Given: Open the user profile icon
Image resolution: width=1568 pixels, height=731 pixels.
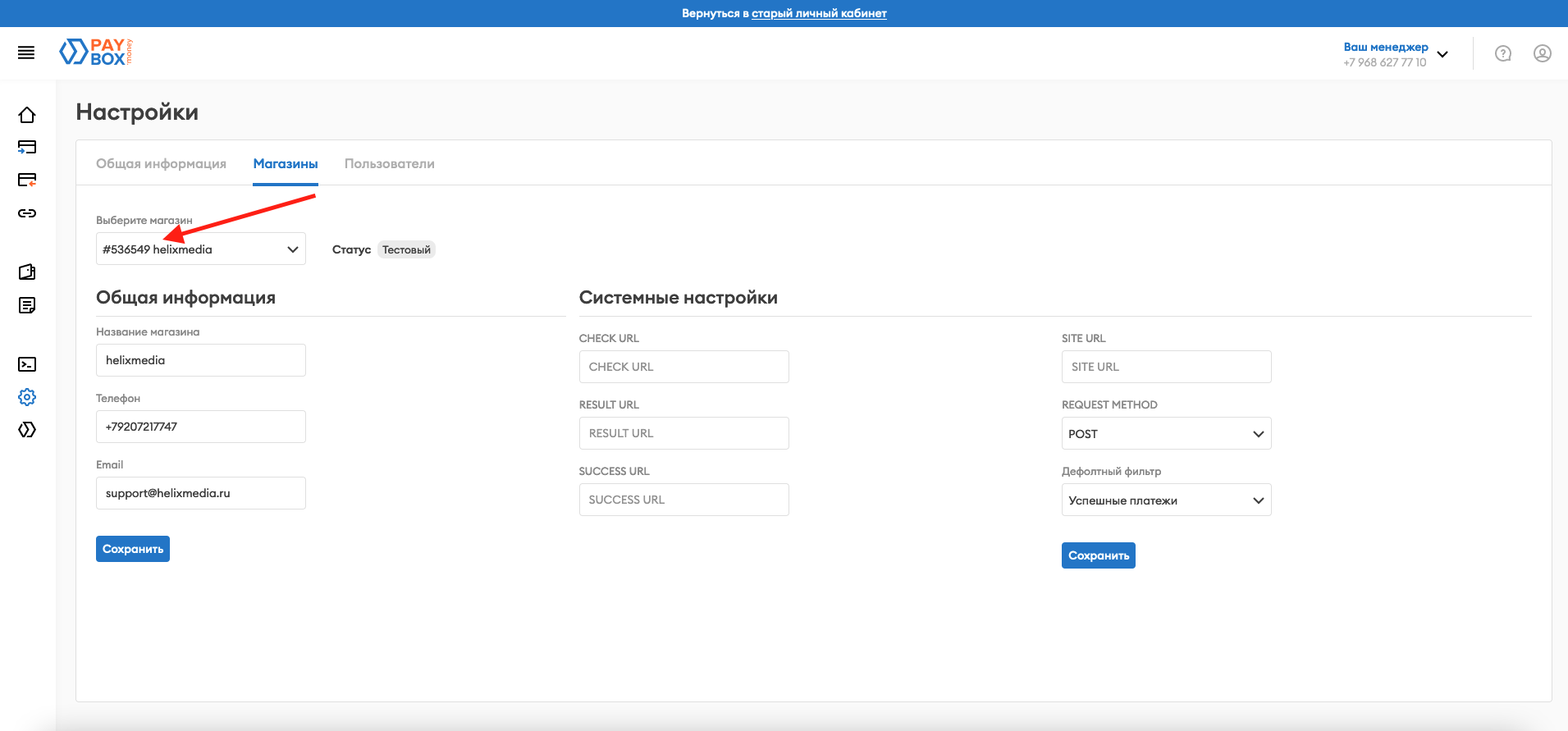Looking at the screenshot, I should [x=1543, y=53].
